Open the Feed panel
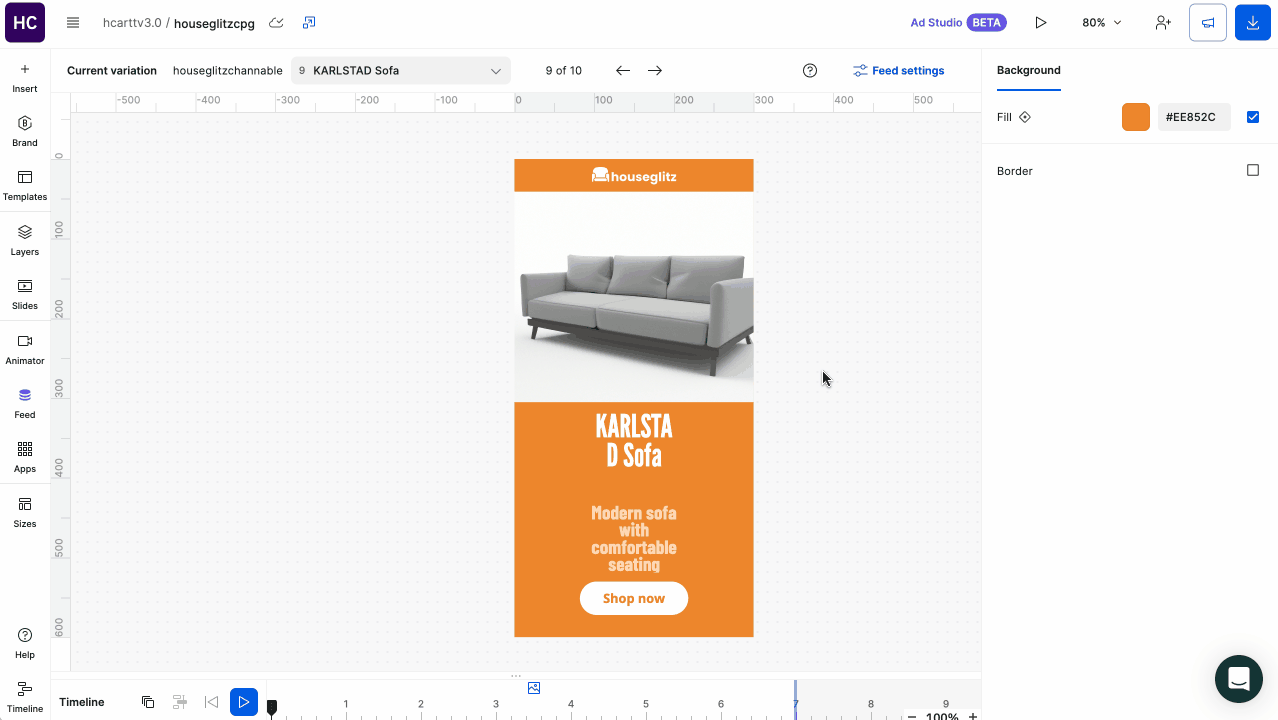Screen dimensions: 1278x720 click(x=25, y=404)
